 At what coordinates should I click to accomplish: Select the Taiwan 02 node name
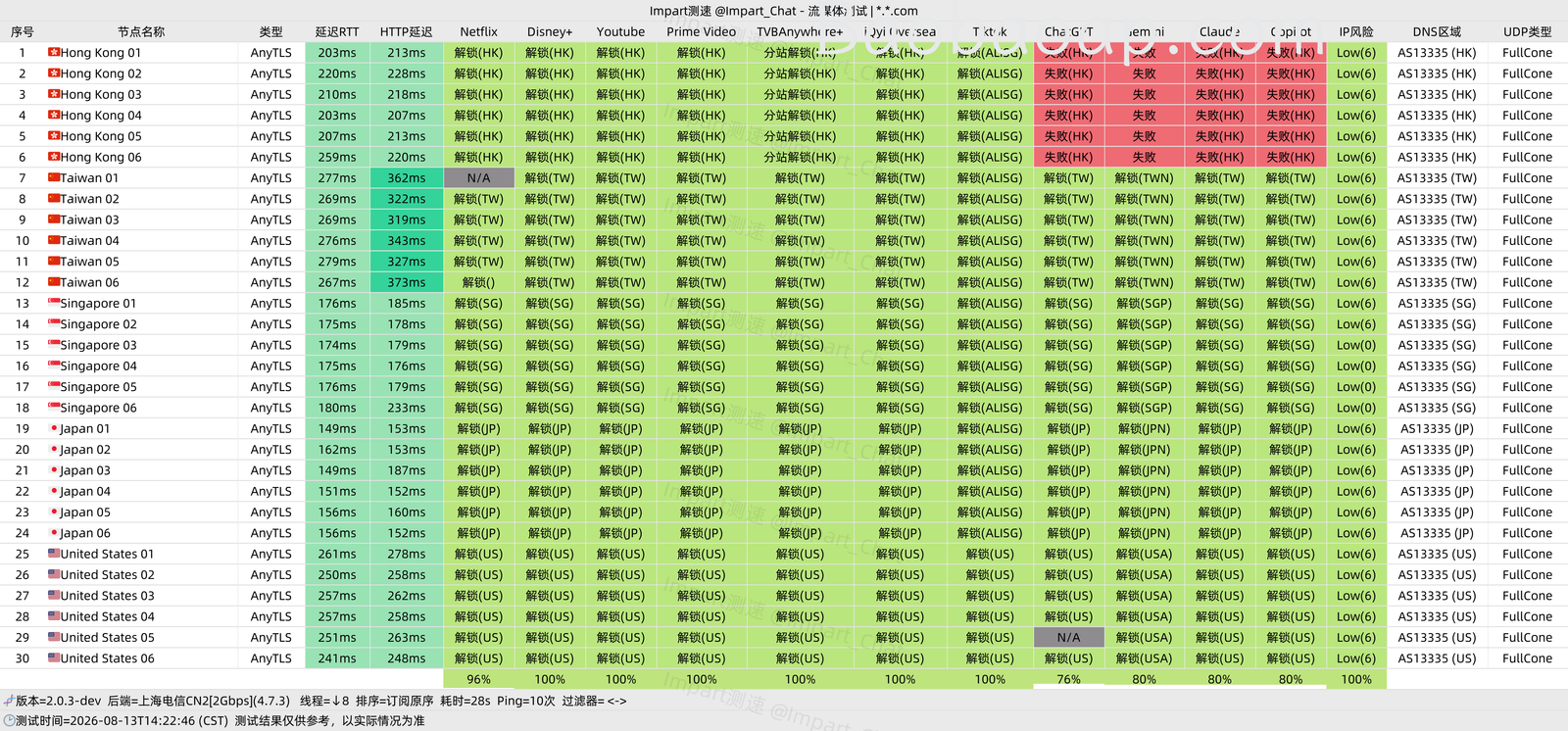click(x=90, y=199)
